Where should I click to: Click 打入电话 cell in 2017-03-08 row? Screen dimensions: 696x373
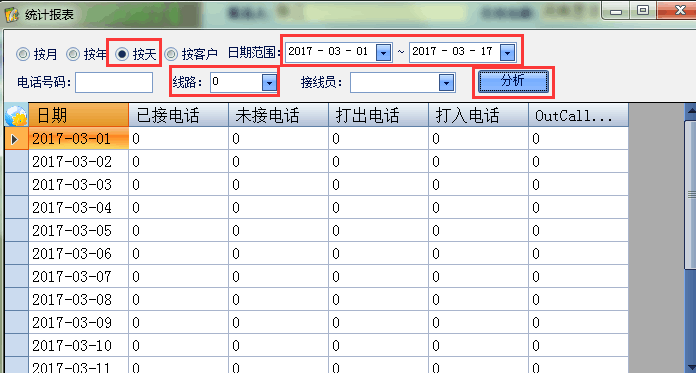tap(478, 300)
